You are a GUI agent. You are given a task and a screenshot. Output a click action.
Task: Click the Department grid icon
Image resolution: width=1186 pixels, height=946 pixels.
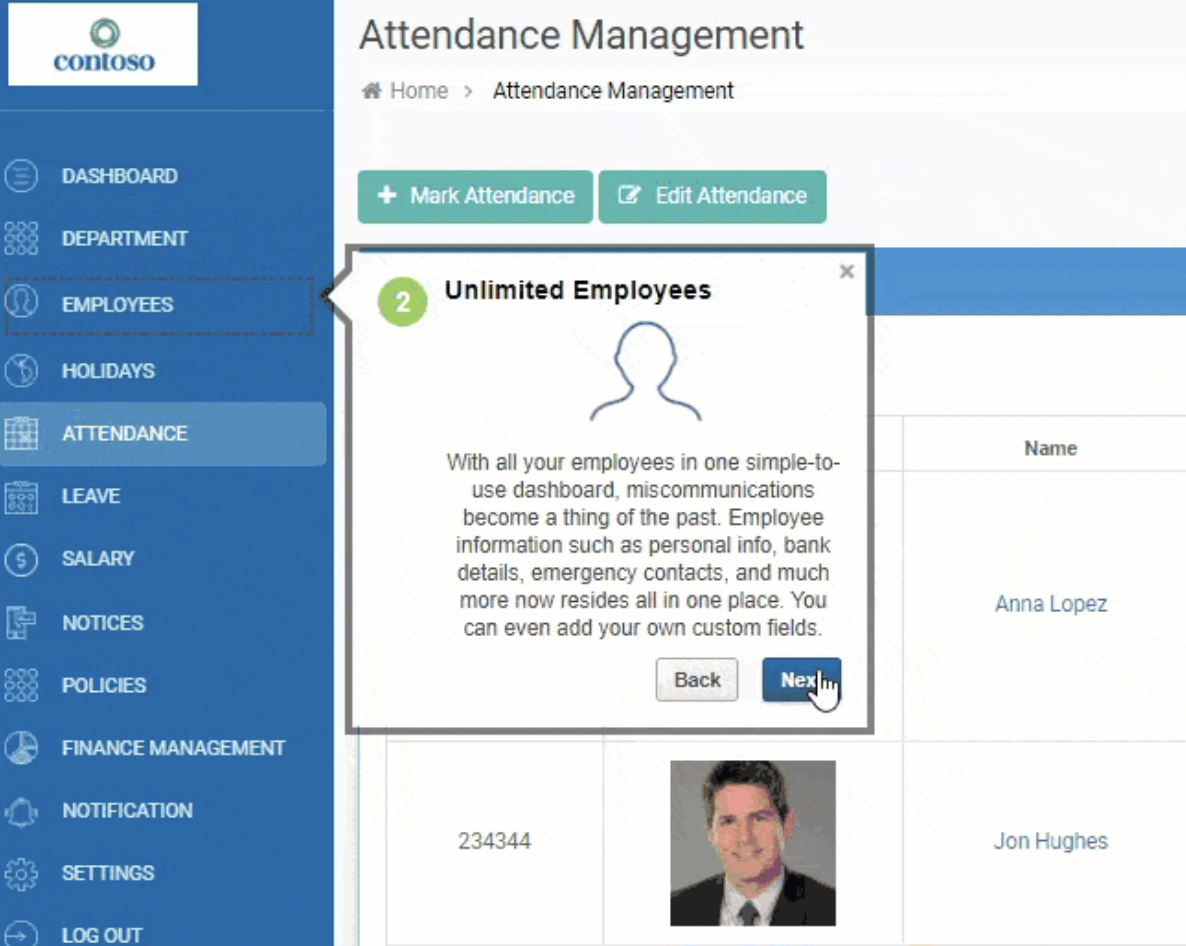coord(21,238)
